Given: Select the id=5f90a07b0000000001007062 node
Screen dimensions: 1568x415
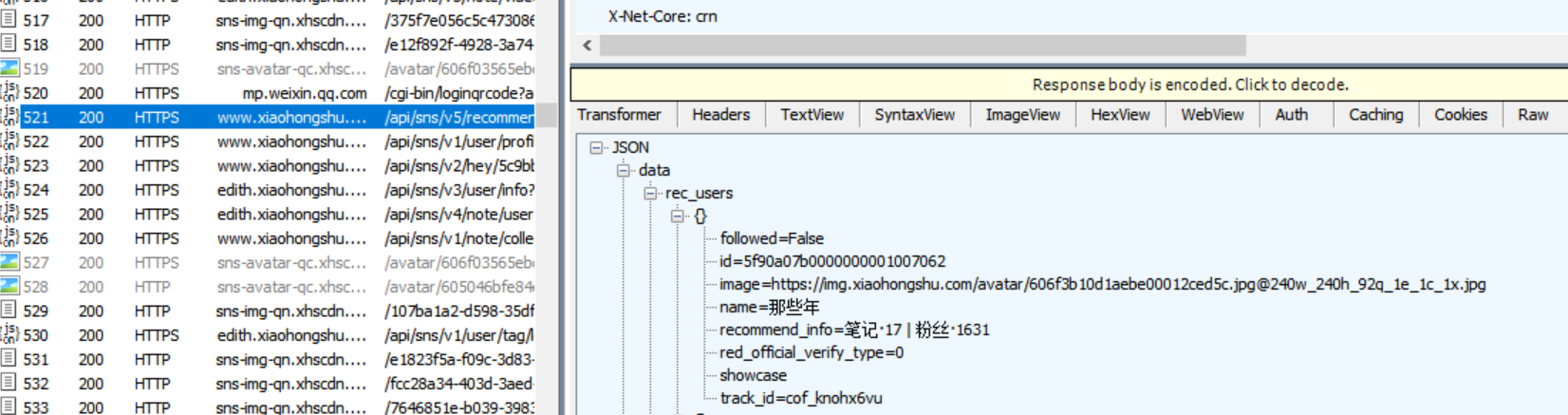Looking at the screenshot, I should tap(832, 261).
